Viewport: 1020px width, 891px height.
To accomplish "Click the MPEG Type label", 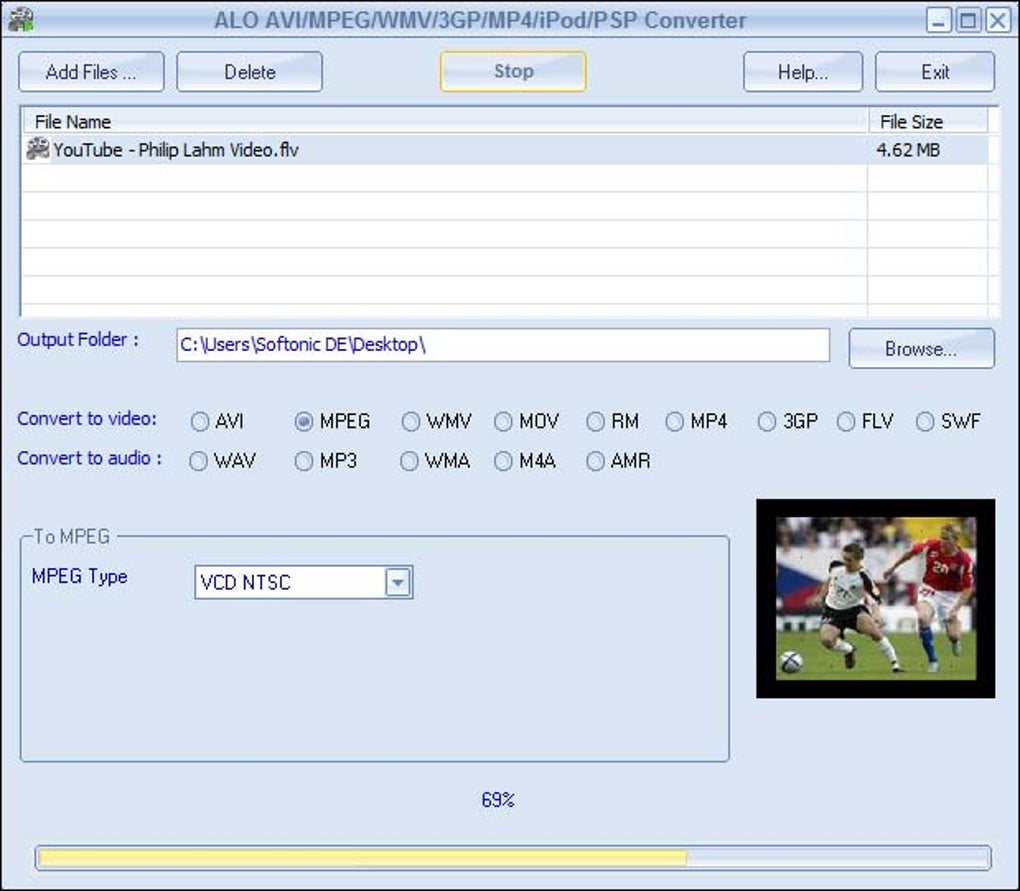I will pyautogui.click(x=79, y=577).
